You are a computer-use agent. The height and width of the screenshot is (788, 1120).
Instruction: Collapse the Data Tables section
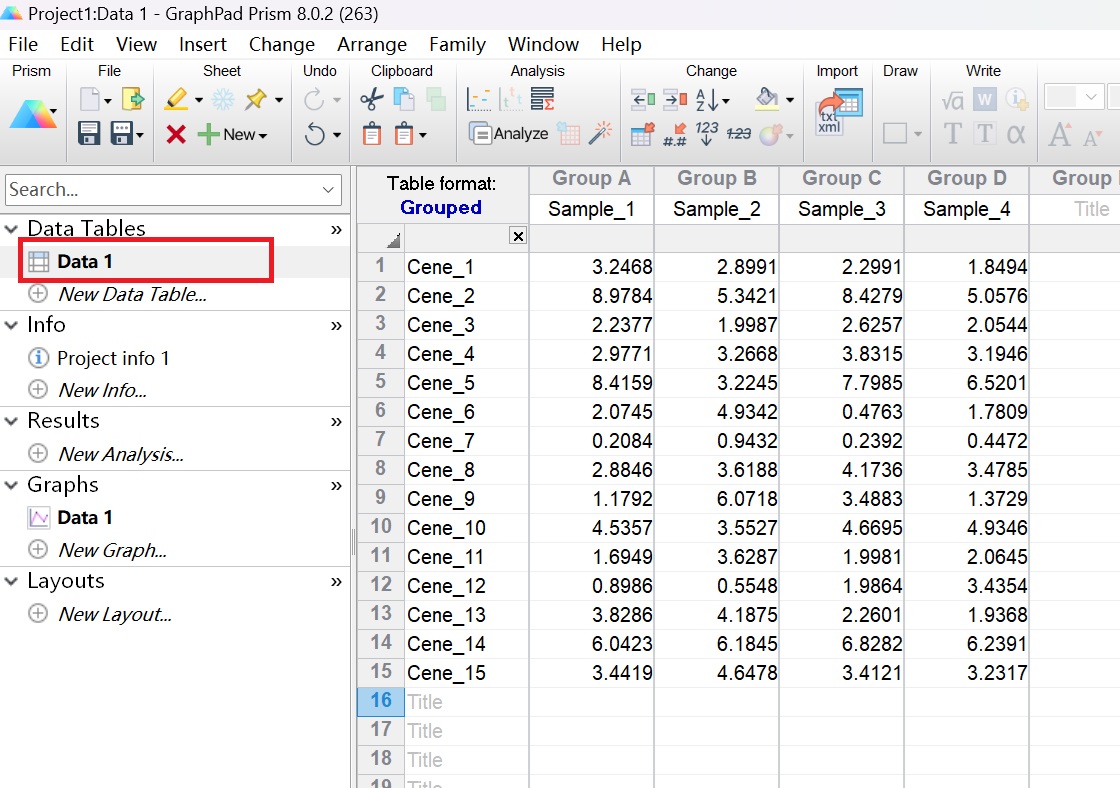(11, 229)
